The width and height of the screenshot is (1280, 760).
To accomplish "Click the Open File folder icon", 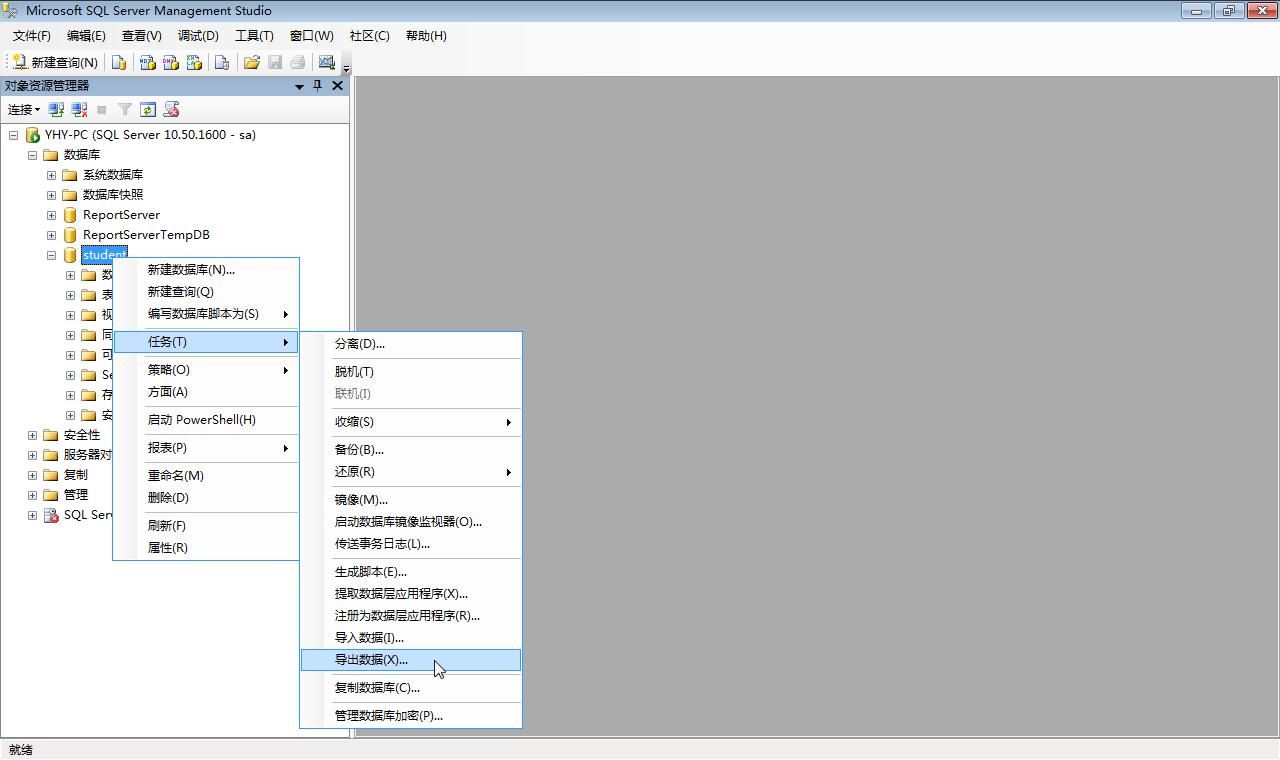I will tap(251, 62).
